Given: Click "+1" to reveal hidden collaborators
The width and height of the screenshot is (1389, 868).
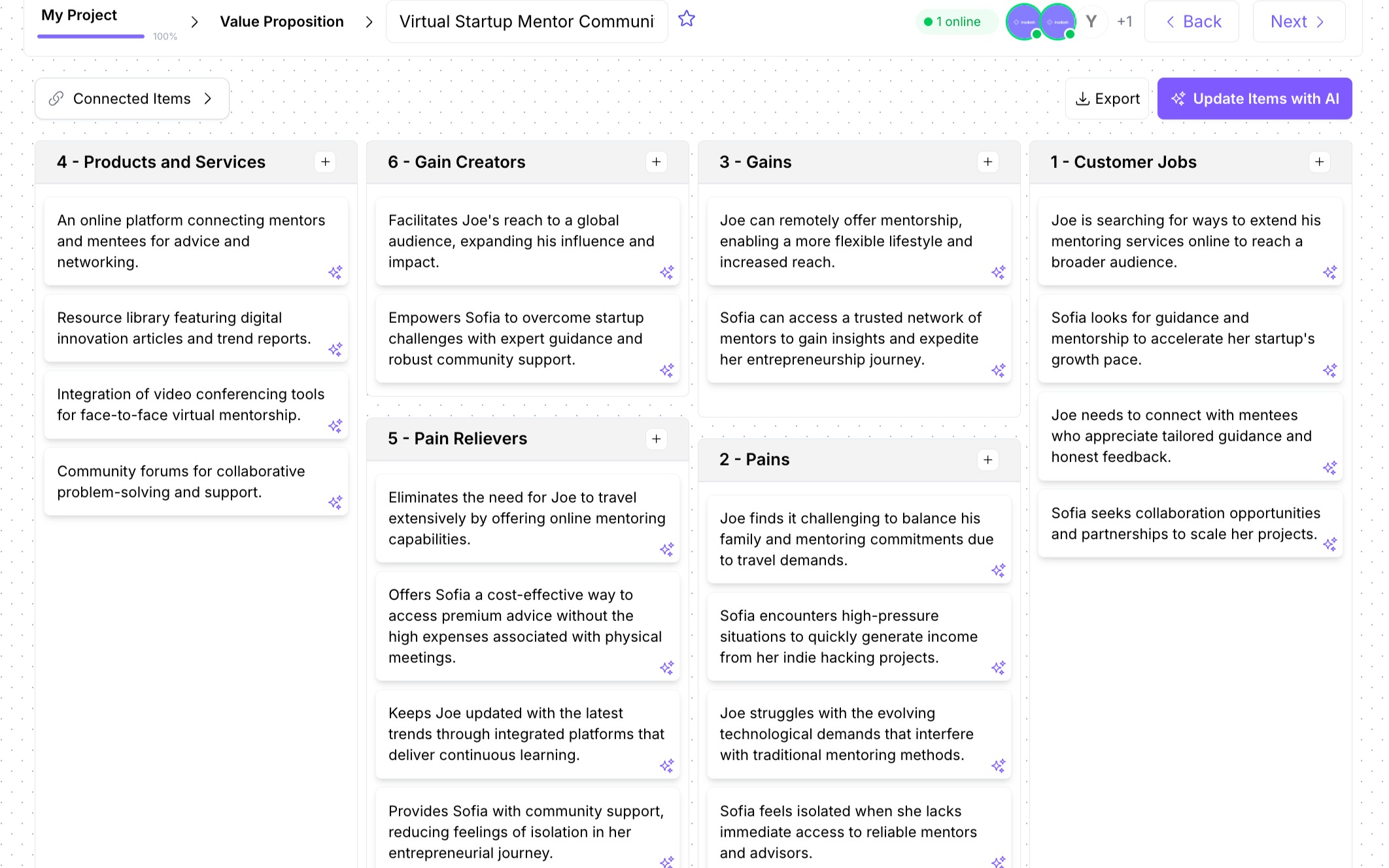Looking at the screenshot, I should point(1125,21).
